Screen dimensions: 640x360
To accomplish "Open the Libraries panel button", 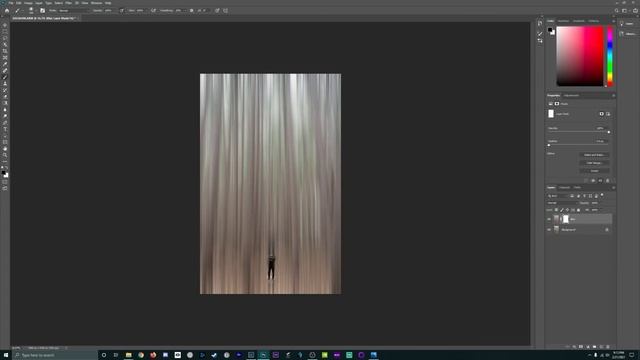I will [628, 34].
